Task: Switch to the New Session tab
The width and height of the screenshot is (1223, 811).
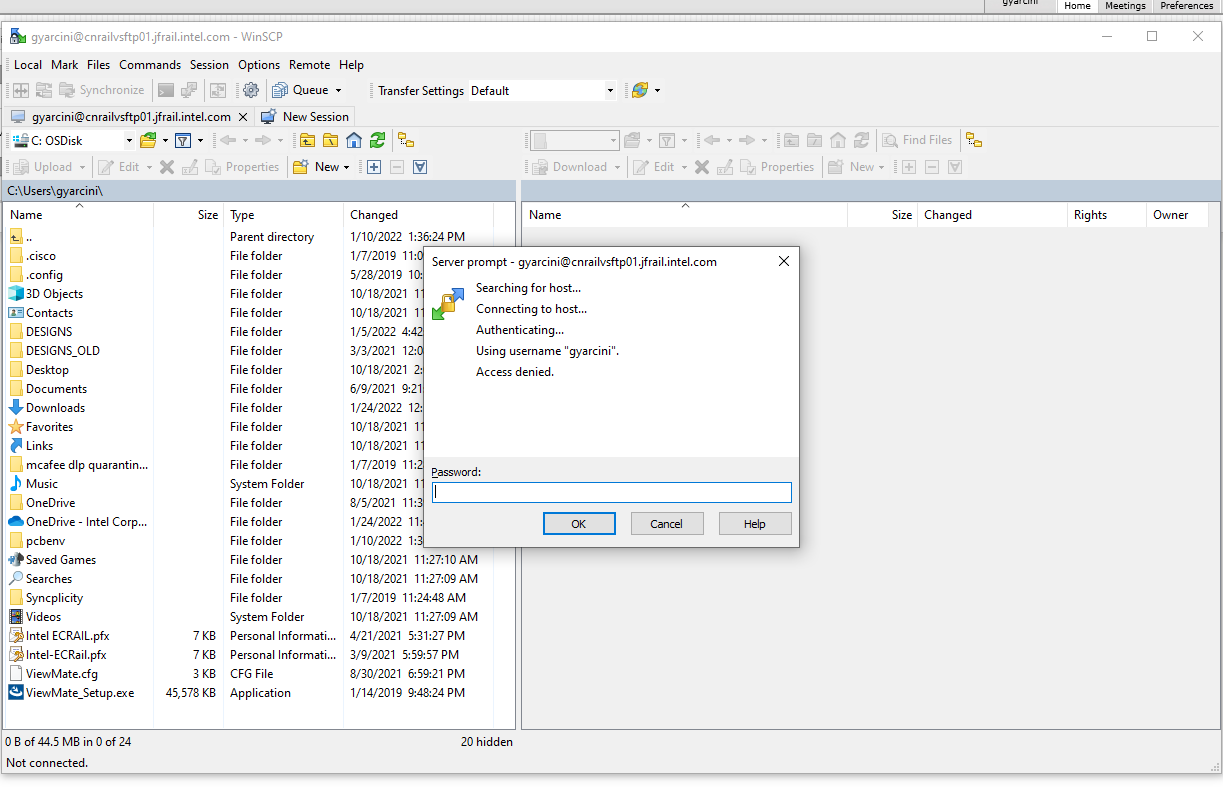Action: [x=306, y=117]
